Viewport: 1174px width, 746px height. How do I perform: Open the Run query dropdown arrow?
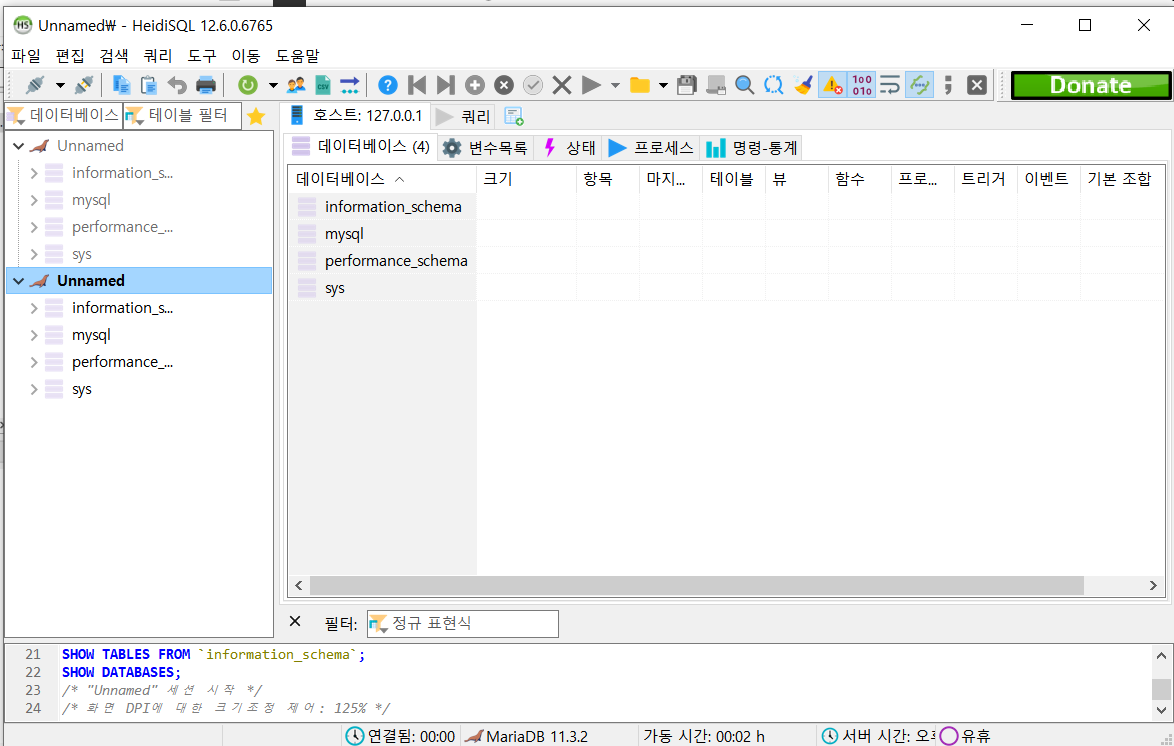coord(615,85)
